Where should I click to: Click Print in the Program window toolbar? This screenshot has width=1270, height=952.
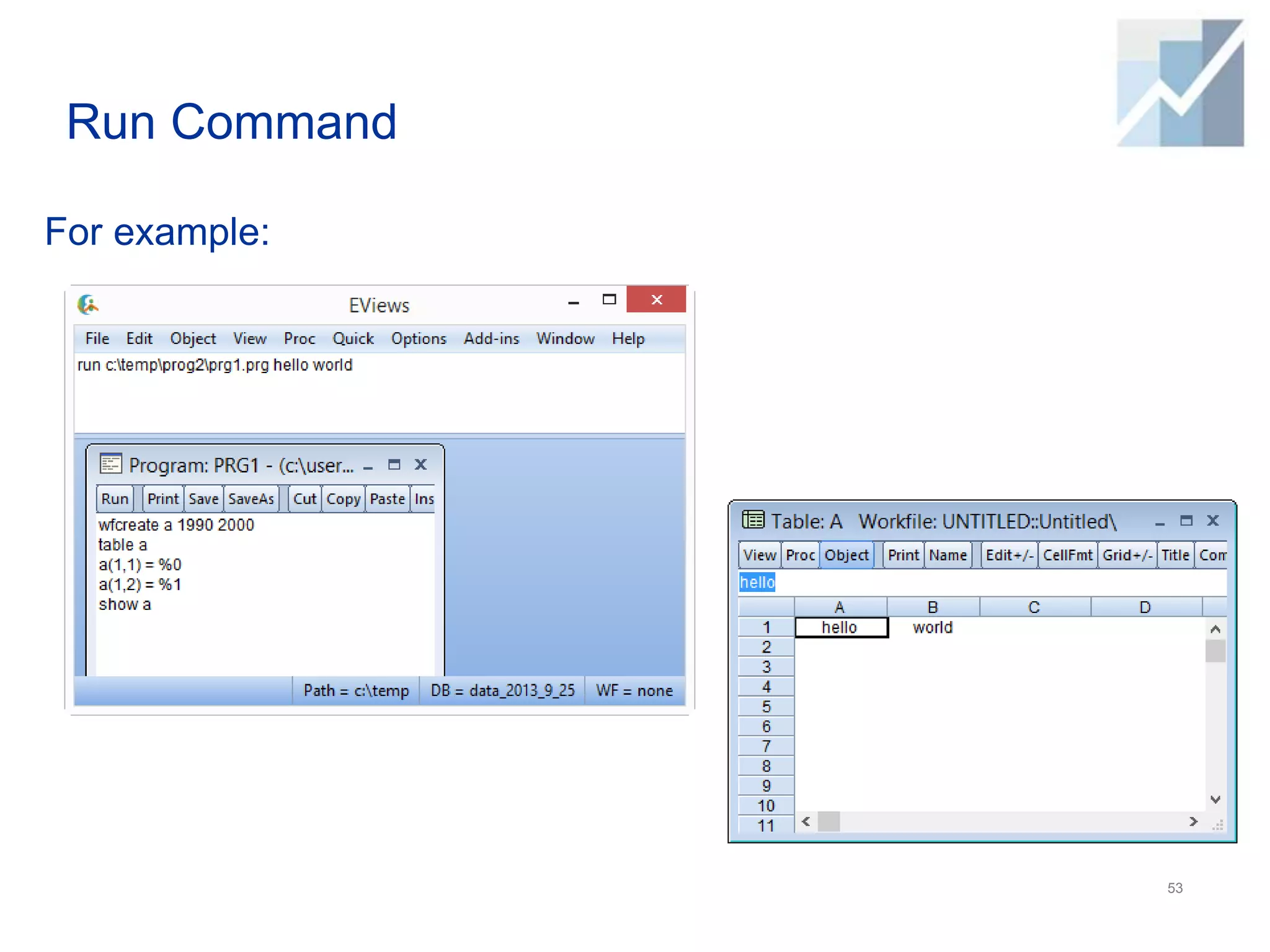pos(163,499)
